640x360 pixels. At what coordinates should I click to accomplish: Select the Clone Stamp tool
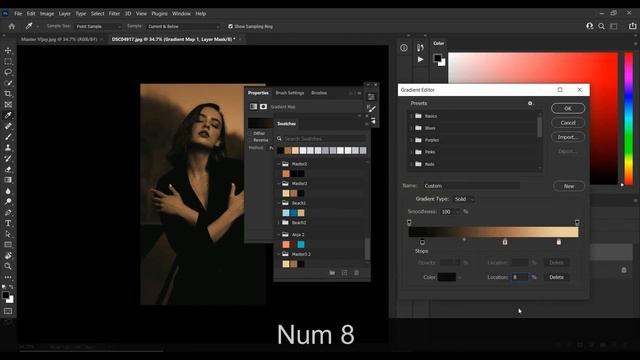pyautogui.click(x=8, y=148)
